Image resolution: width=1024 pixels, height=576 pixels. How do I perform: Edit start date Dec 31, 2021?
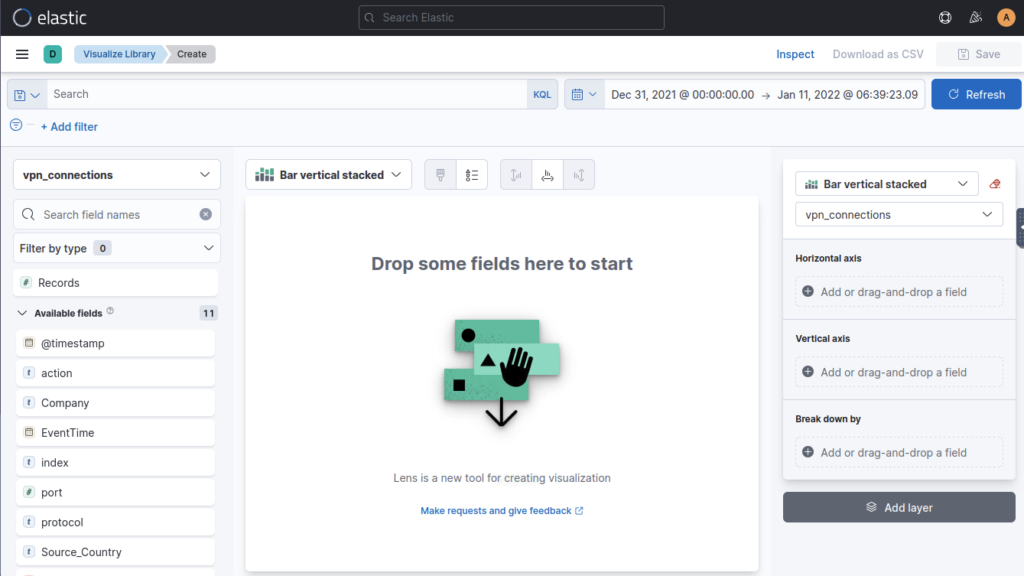pos(682,95)
